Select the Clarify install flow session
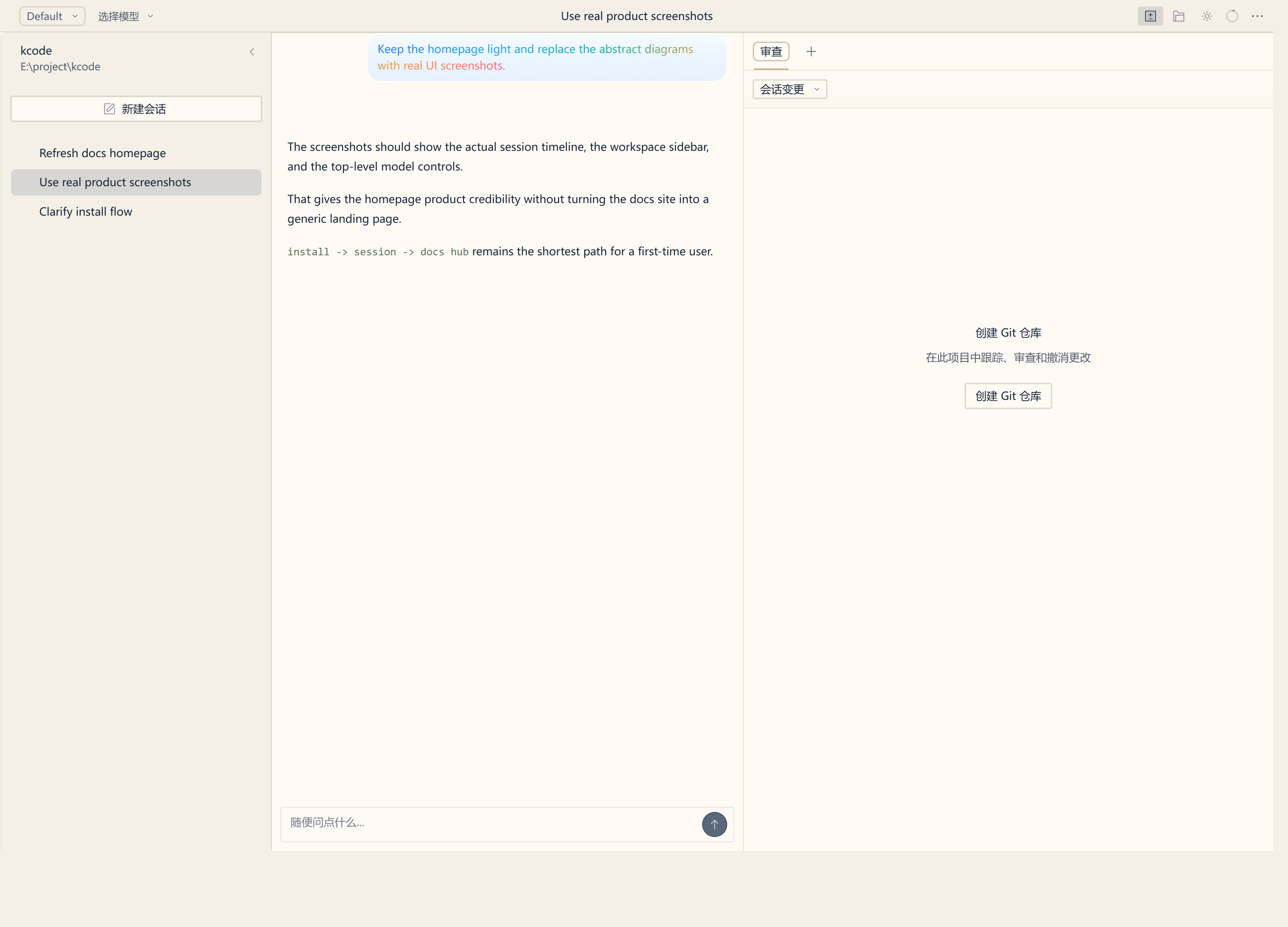This screenshot has height=927, width=1288. tap(85, 211)
